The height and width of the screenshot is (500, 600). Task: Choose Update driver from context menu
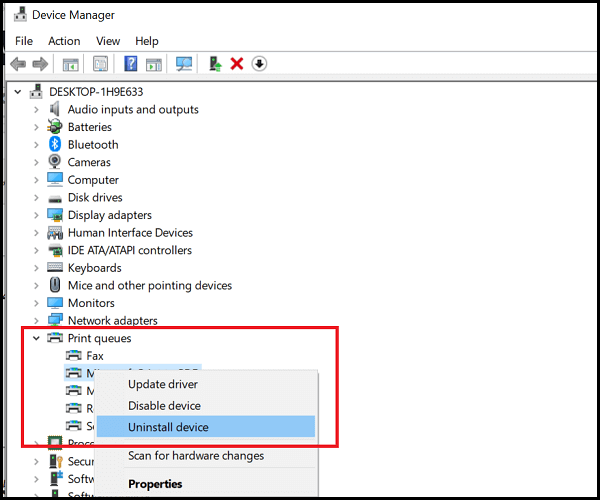coord(206,384)
